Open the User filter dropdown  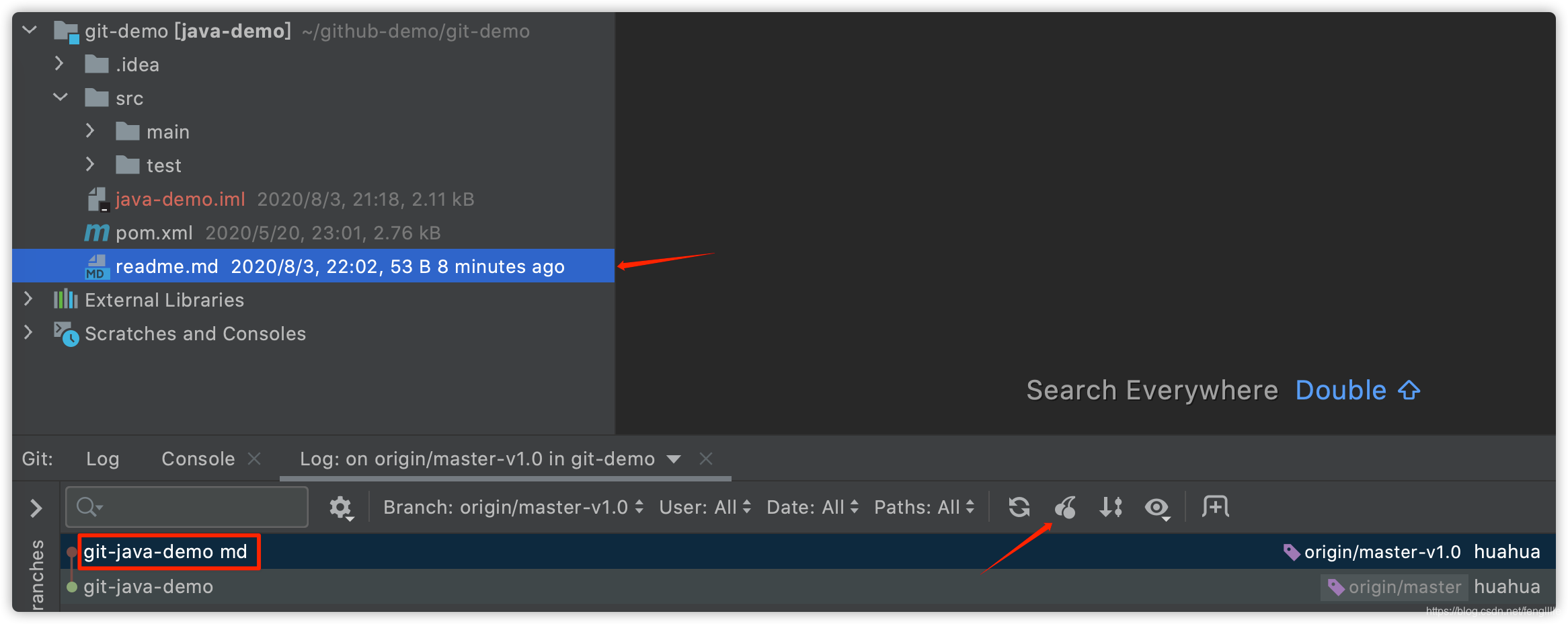pos(705,507)
